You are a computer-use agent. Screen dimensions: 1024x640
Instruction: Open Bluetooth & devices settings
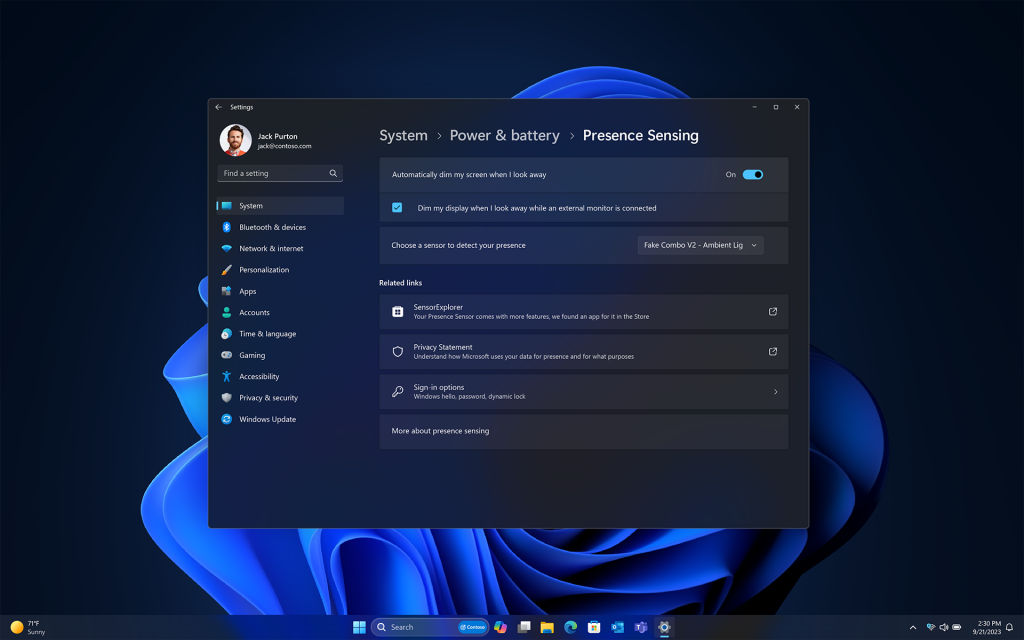(271, 227)
